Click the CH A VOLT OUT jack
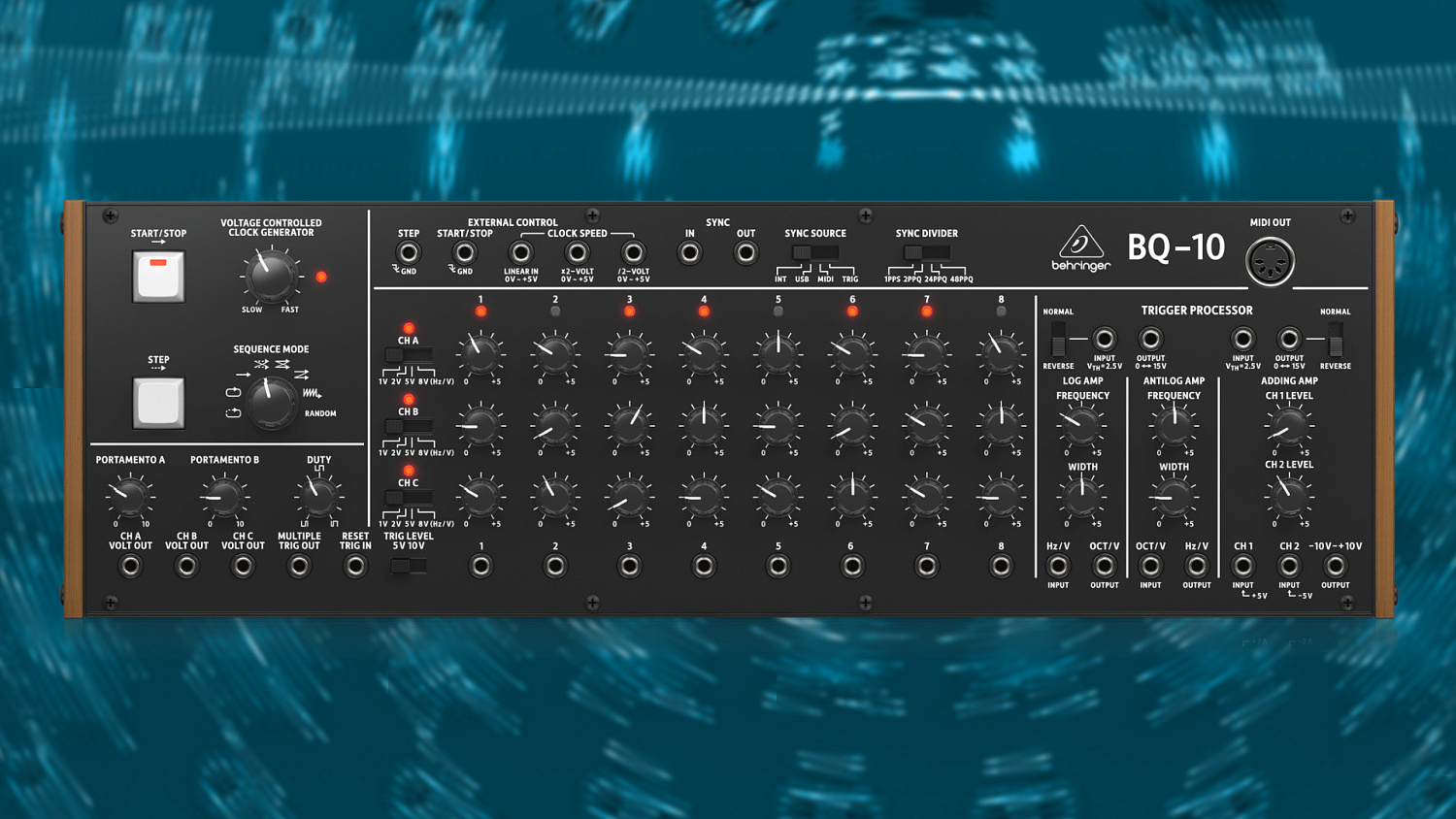The height and width of the screenshot is (819, 1456). (130, 564)
